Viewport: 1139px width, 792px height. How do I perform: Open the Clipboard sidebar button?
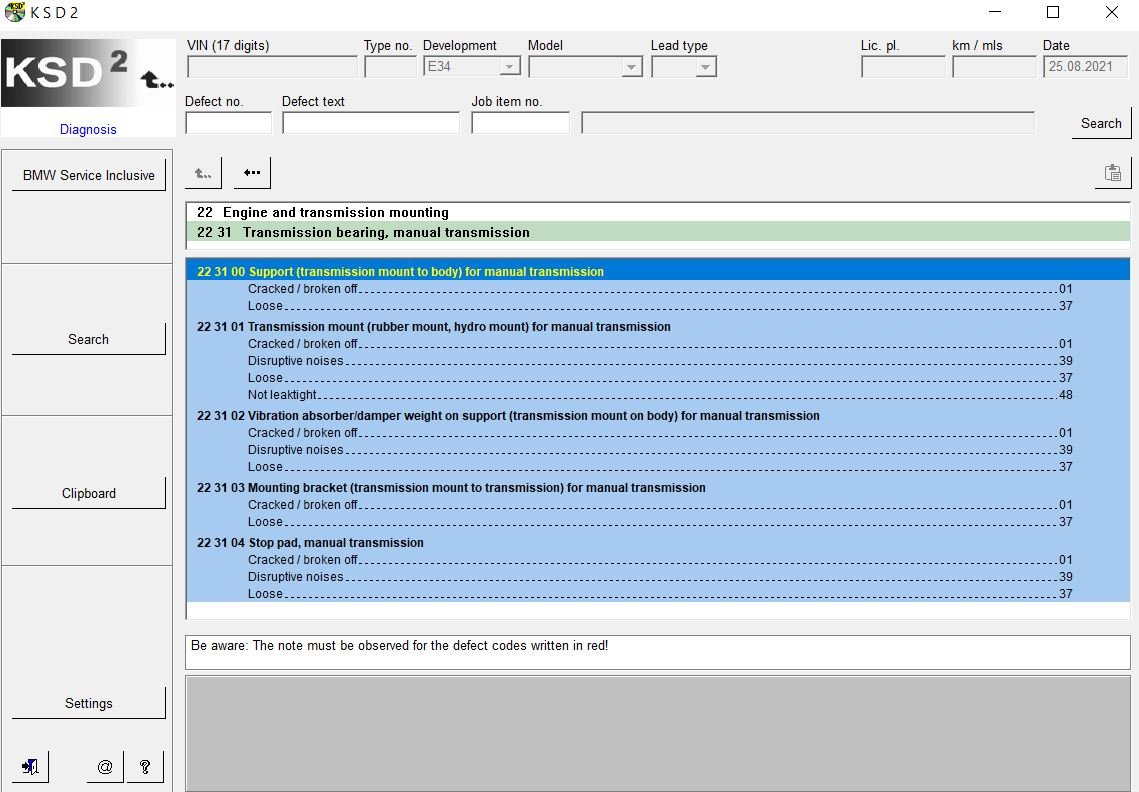89,493
